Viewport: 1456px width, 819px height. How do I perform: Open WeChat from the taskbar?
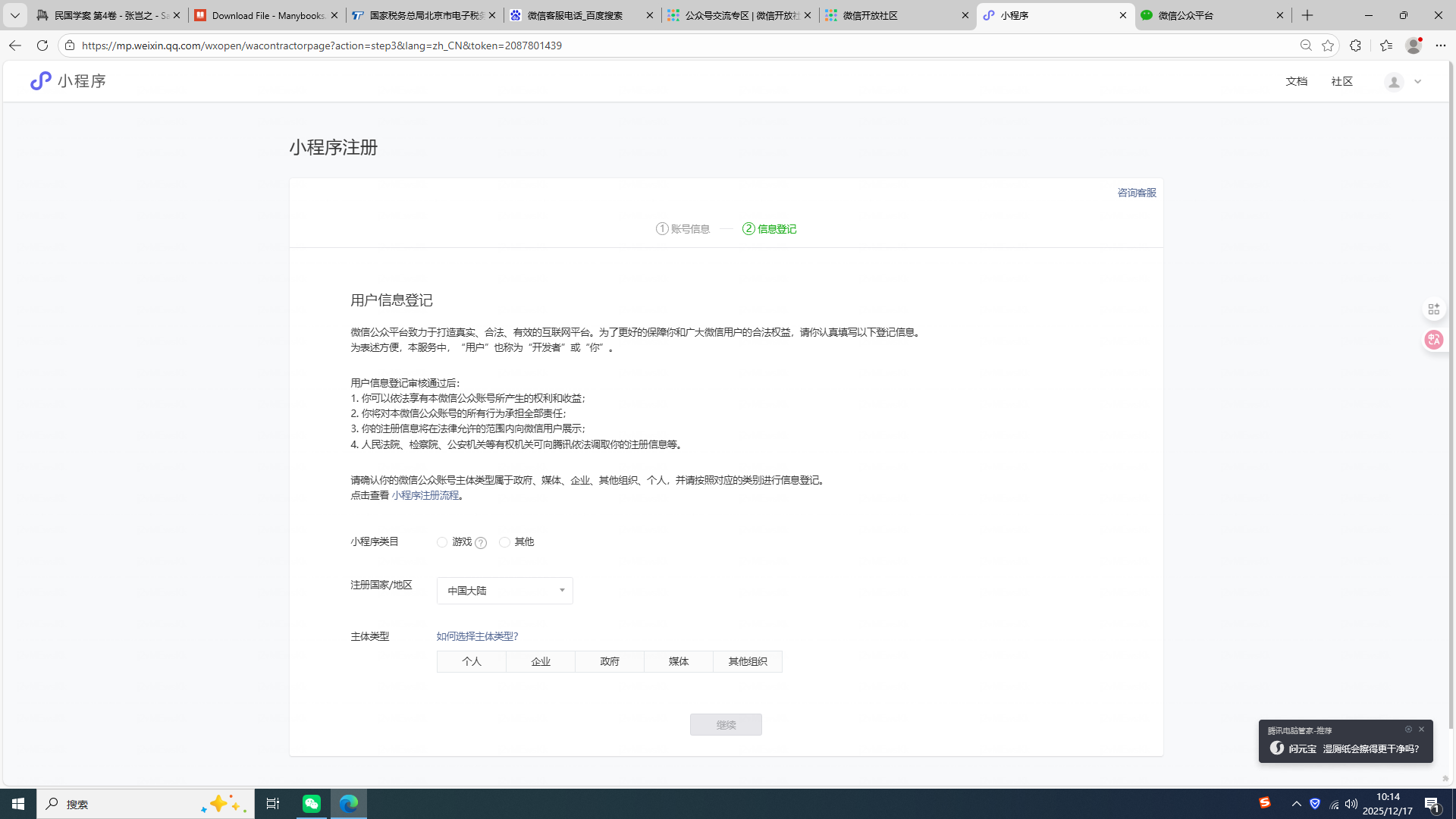312,804
